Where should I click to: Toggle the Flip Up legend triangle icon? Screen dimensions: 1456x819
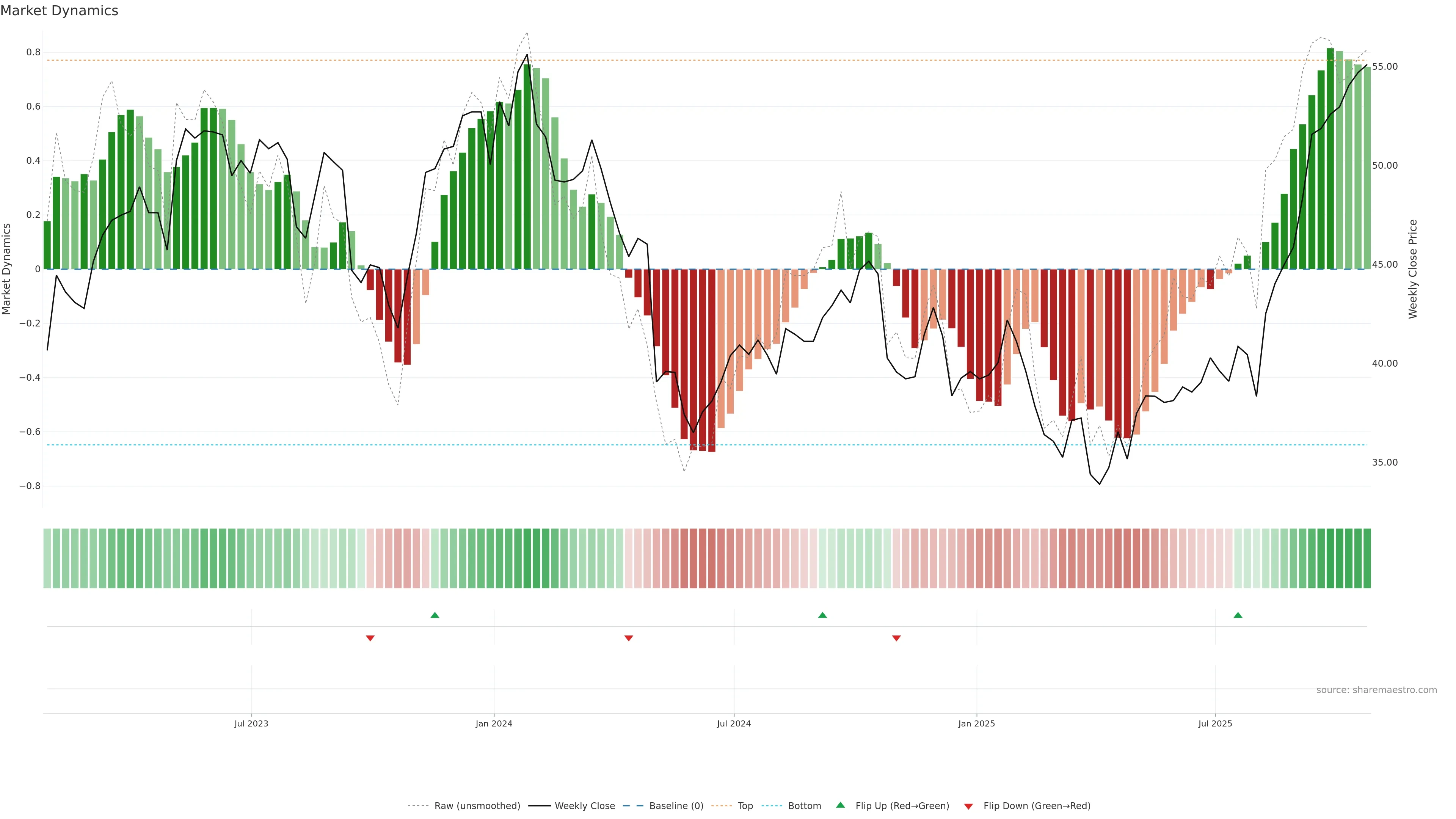[x=841, y=805]
